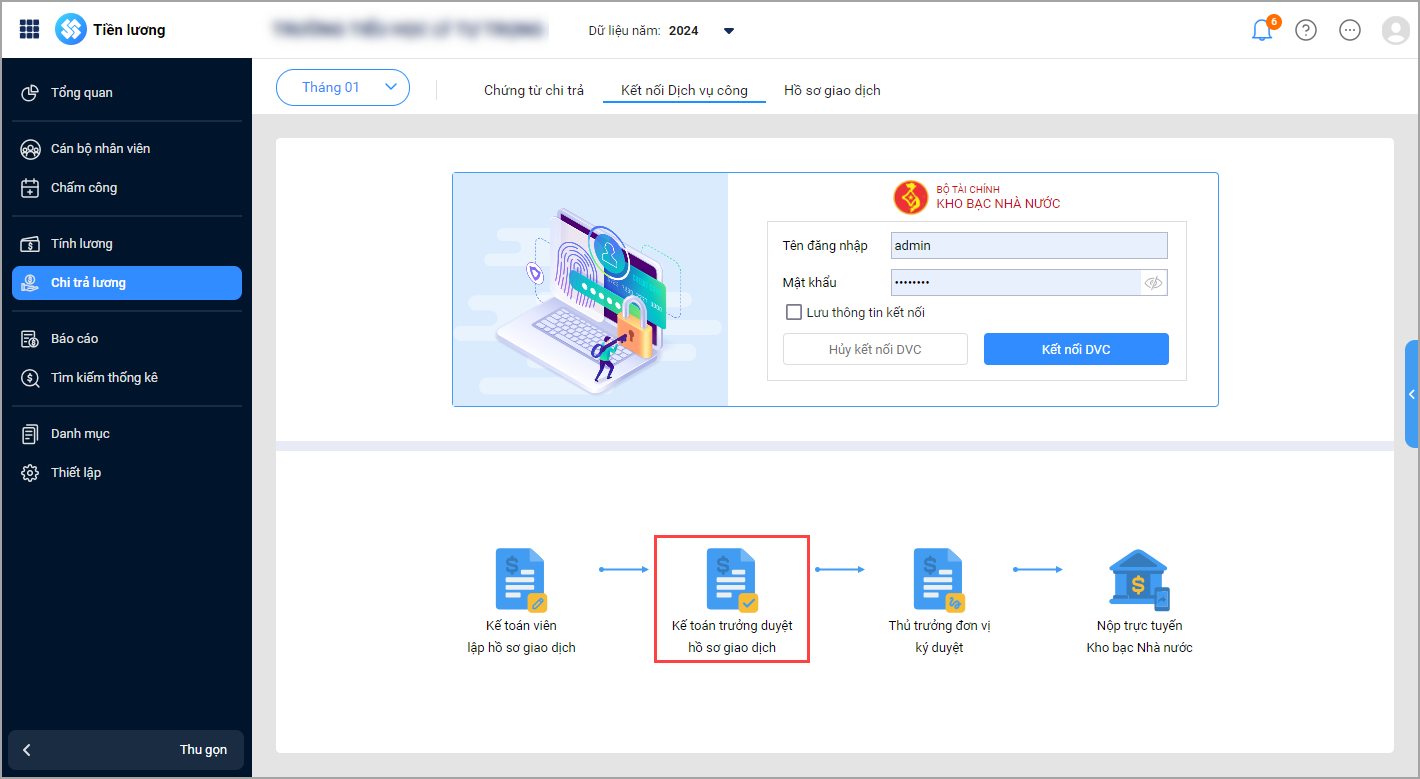Click the Báo cáo report icon
Image resolution: width=1420 pixels, height=779 pixels.
(x=30, y=339)
